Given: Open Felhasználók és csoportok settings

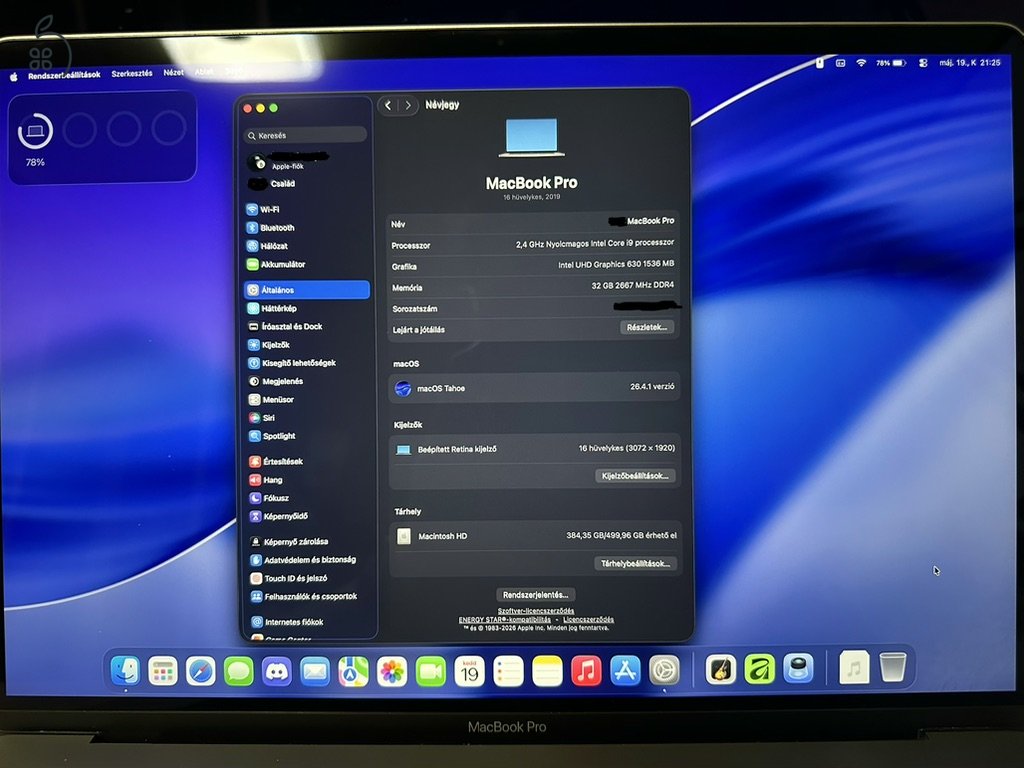Looking at the screenshot, I should click(306, 597).
